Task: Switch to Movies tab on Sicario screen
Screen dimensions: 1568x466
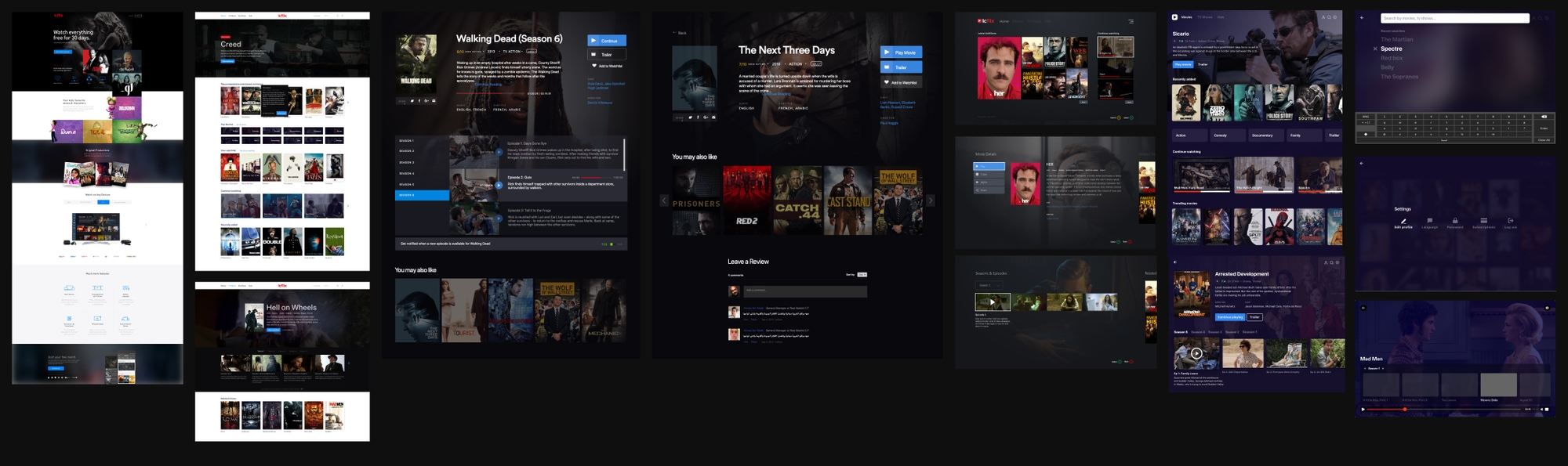Action: 1186,17
